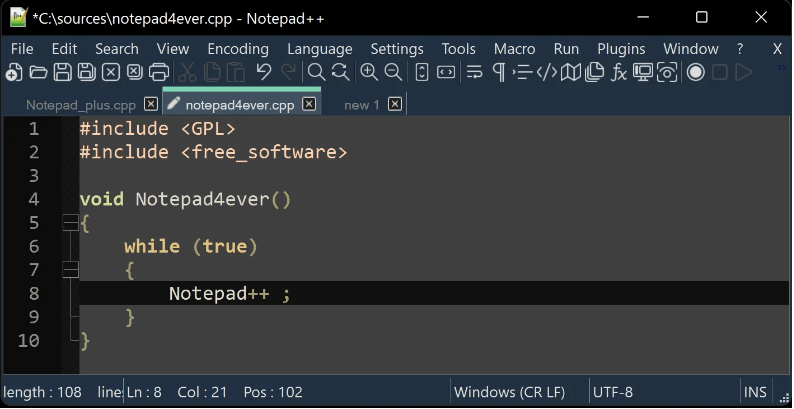The image size is (794, 409).
Task: Close the notepad4ever.cpp tab
Action: (309, 104)
